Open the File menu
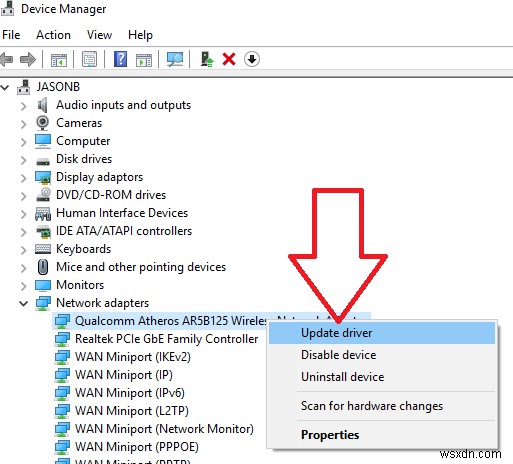This screenshot has width=513, height=464. pyautogui.click(x=11, y=35)
